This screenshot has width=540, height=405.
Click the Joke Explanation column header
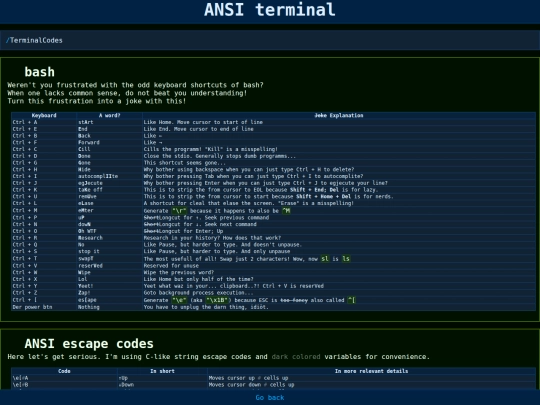[x=339, y=115]
